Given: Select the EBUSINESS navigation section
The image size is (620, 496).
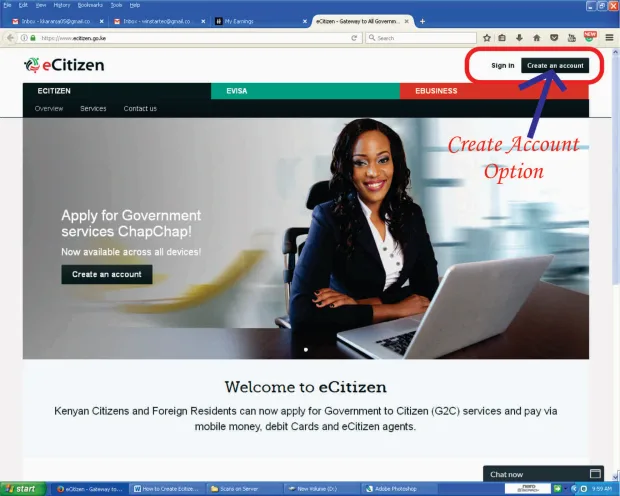Looking at the screenshot, I should (x=494, y=91).
